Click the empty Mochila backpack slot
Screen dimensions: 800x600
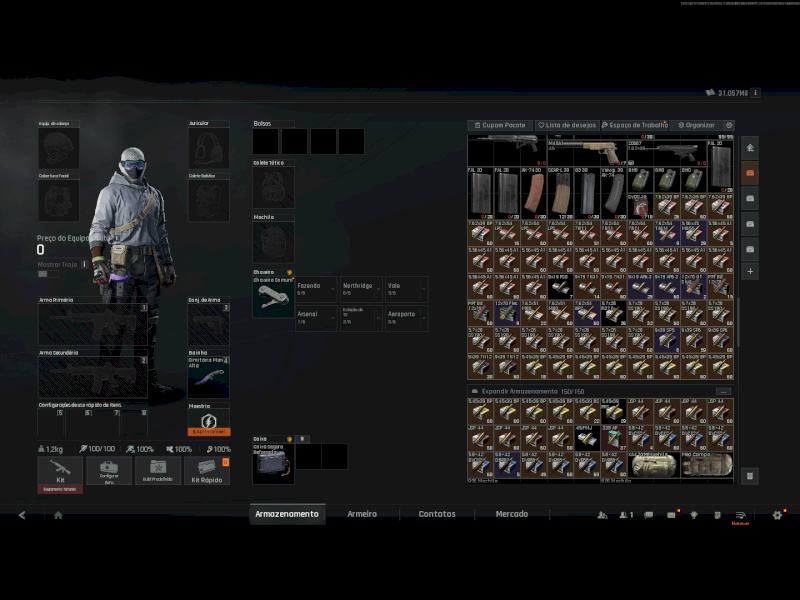click(273, 242)
